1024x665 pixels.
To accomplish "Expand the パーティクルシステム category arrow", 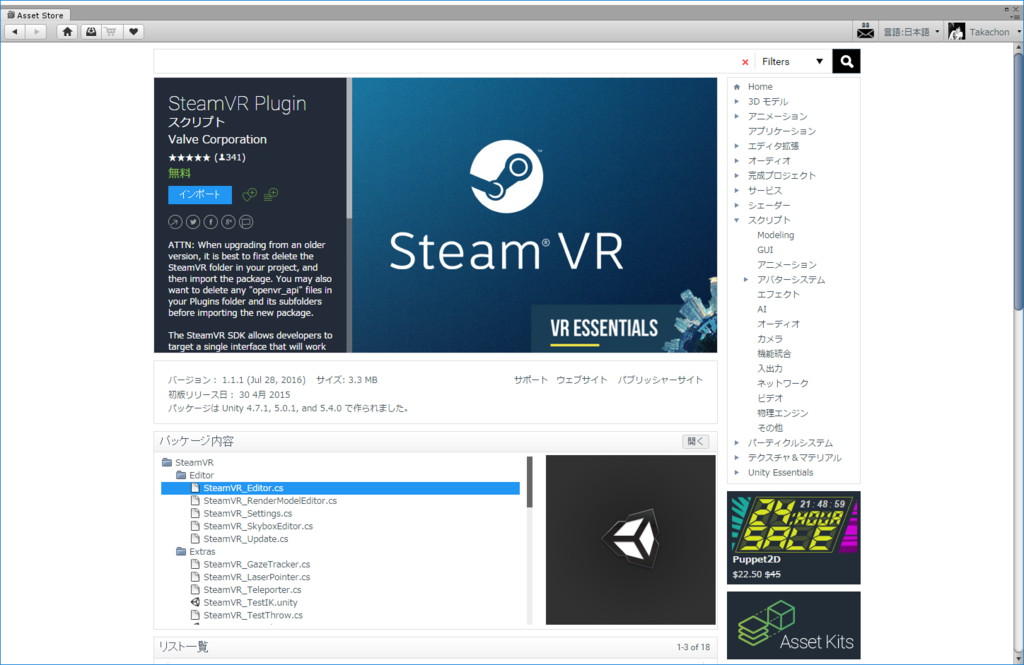I will pyautogui.click(x=737, y=443).
